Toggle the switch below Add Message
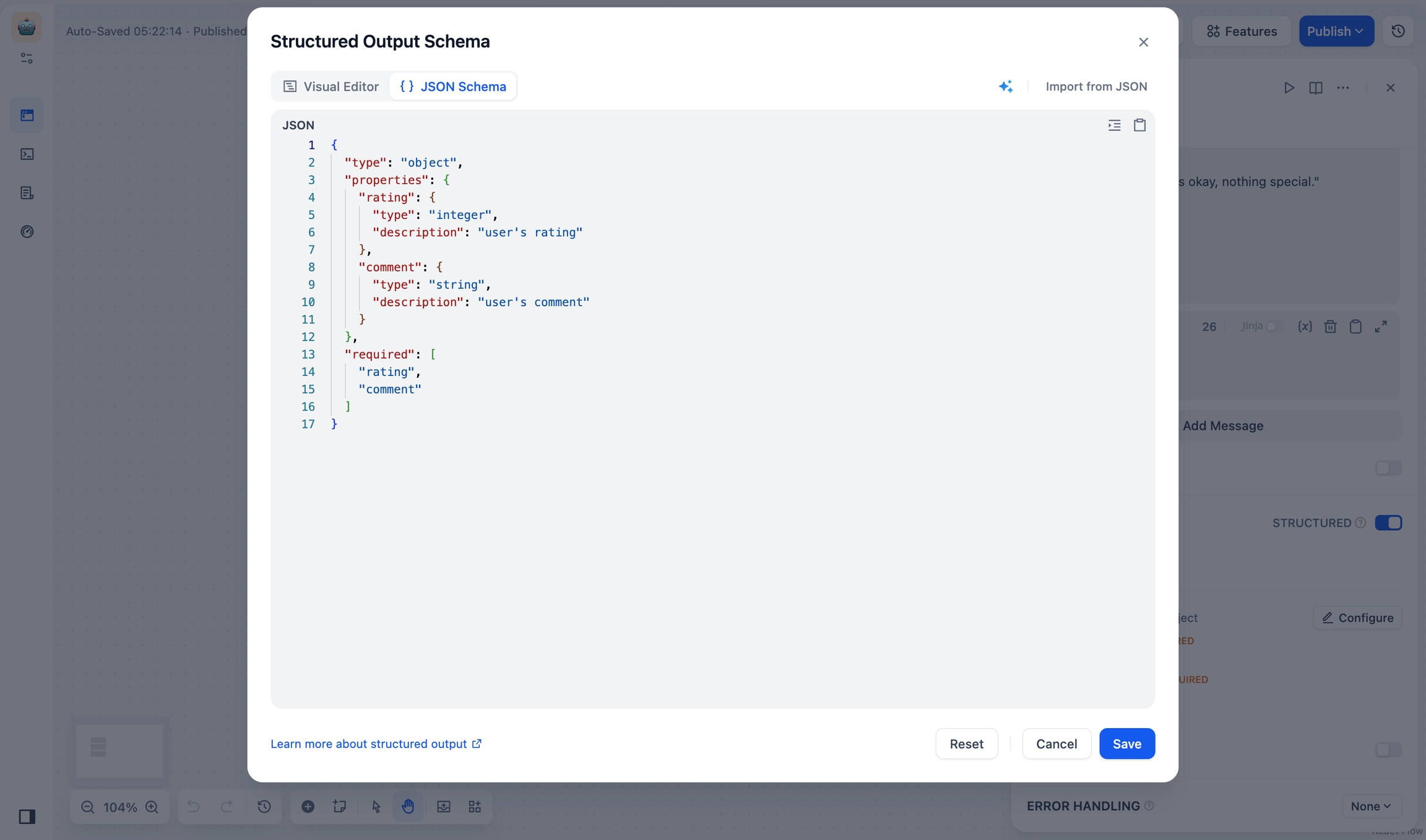The image size is (1426, 840). (x=1388, y=468)
